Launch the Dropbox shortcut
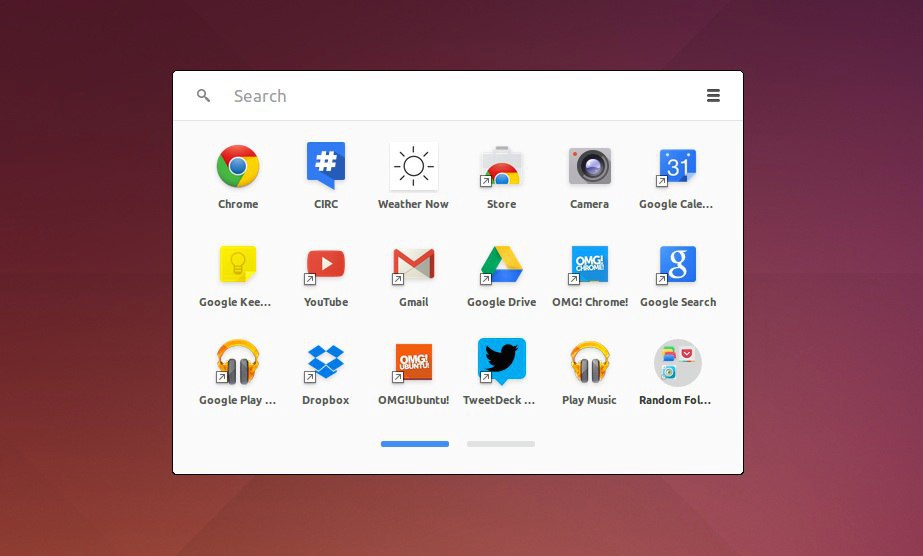Image resolution: width=923 pixels, height=556 pixels. (x=326, y=362)
